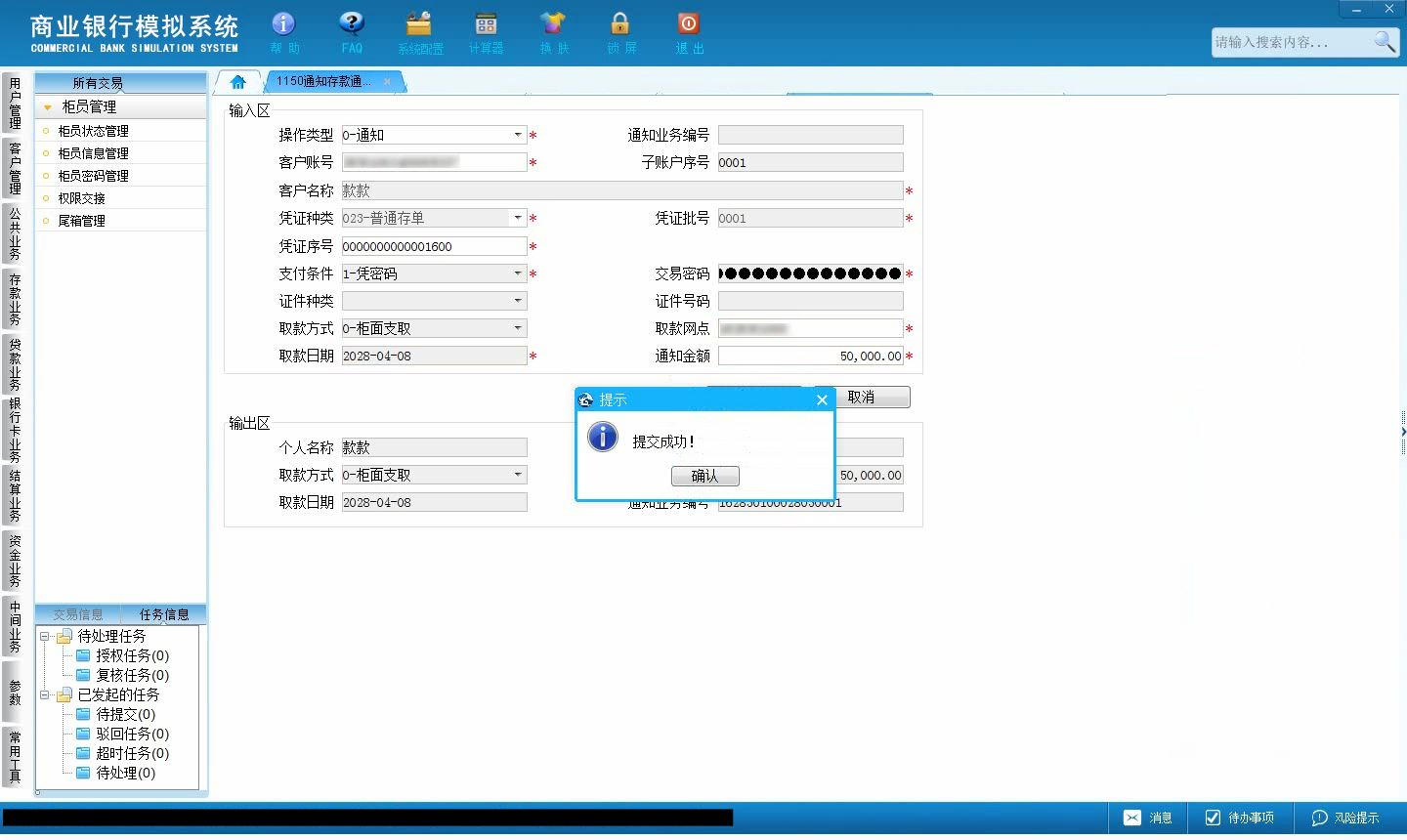Open the 证件种类 dropdown
The height and width of the screenshot is (840, 1407).
click(x=518, y=301)
